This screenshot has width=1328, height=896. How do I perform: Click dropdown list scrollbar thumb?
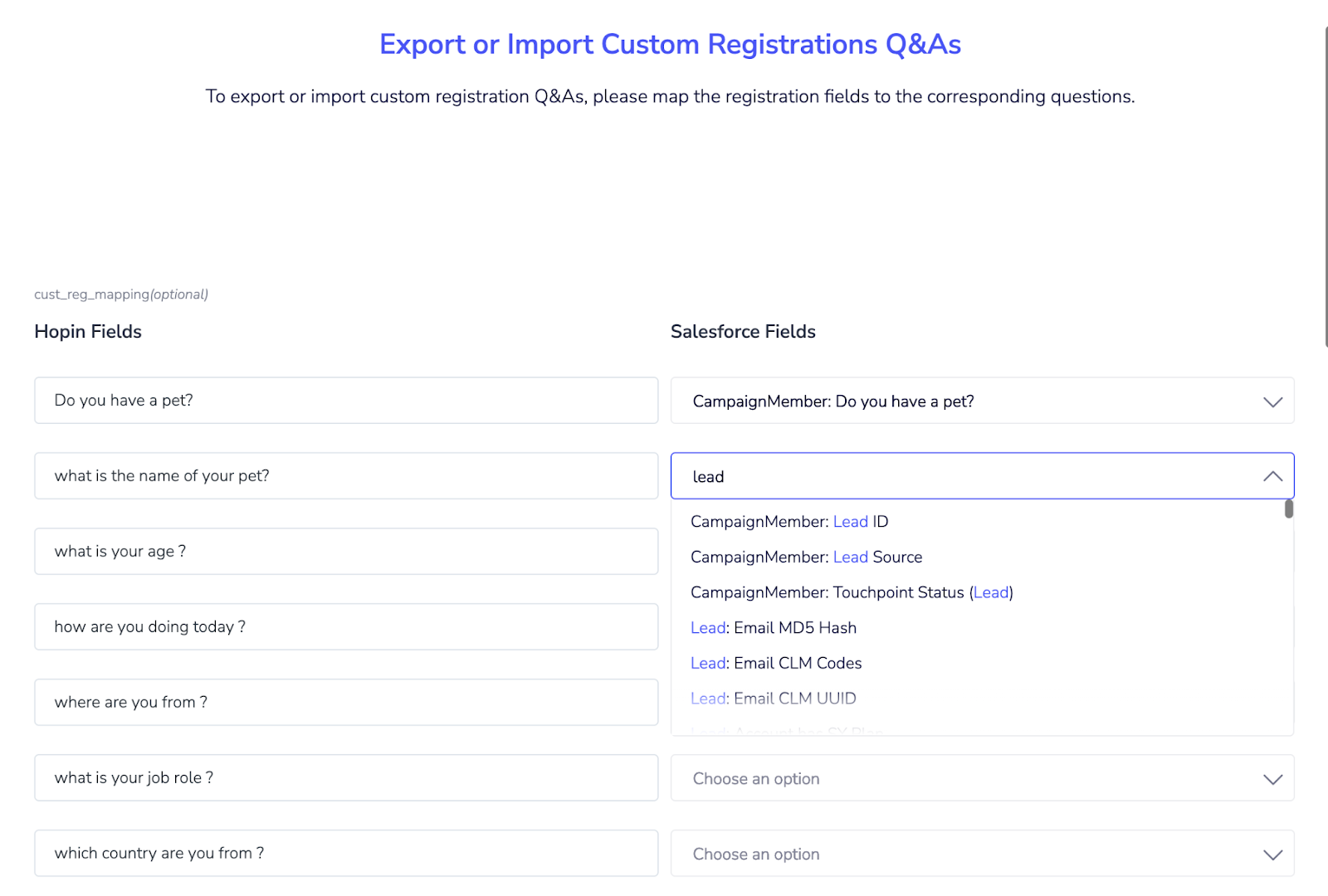1289,509
